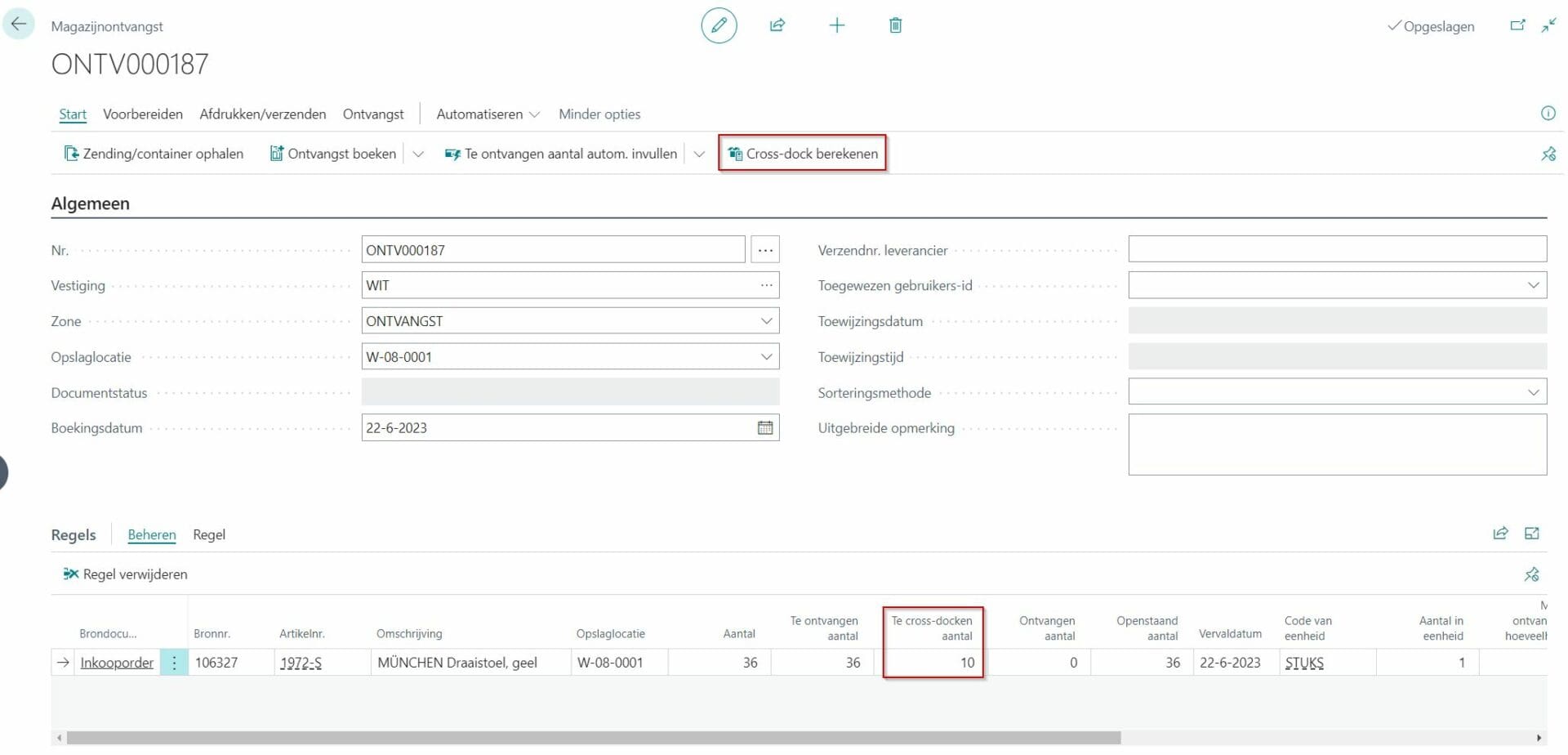
Task: Open page in new window icon
Action: tap(1517, 25)
